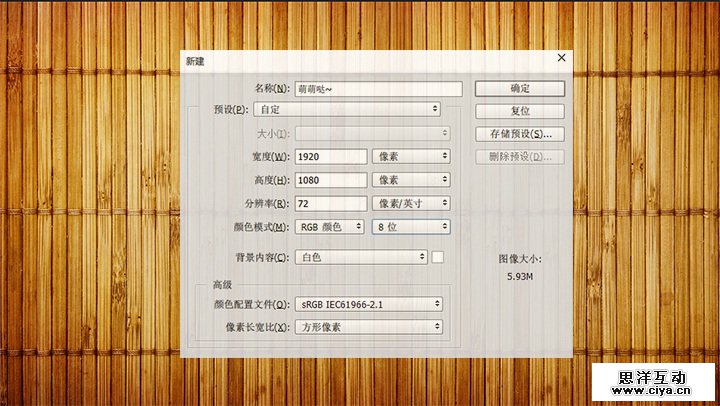This screenshot has width=720, height=406.
Task: Click the 新建 dialog title
Action: click(195, 62)
